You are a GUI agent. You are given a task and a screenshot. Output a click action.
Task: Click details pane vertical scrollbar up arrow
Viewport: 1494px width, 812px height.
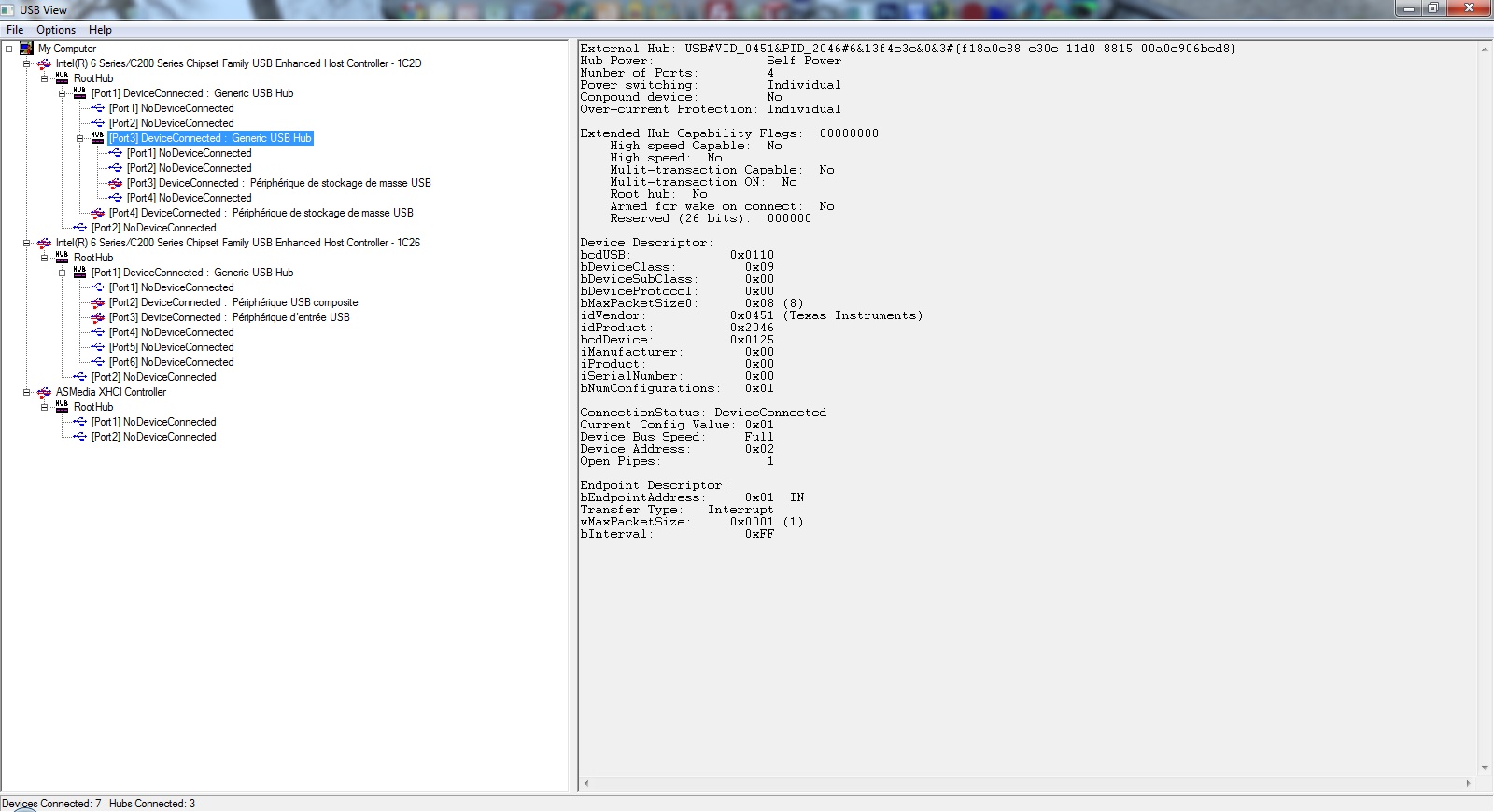(x=1484, y=49)
